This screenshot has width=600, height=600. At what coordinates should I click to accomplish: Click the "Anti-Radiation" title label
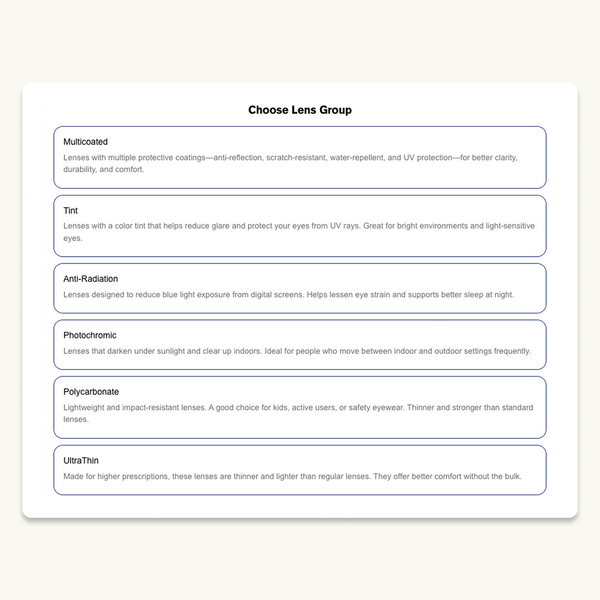[91, 278]
